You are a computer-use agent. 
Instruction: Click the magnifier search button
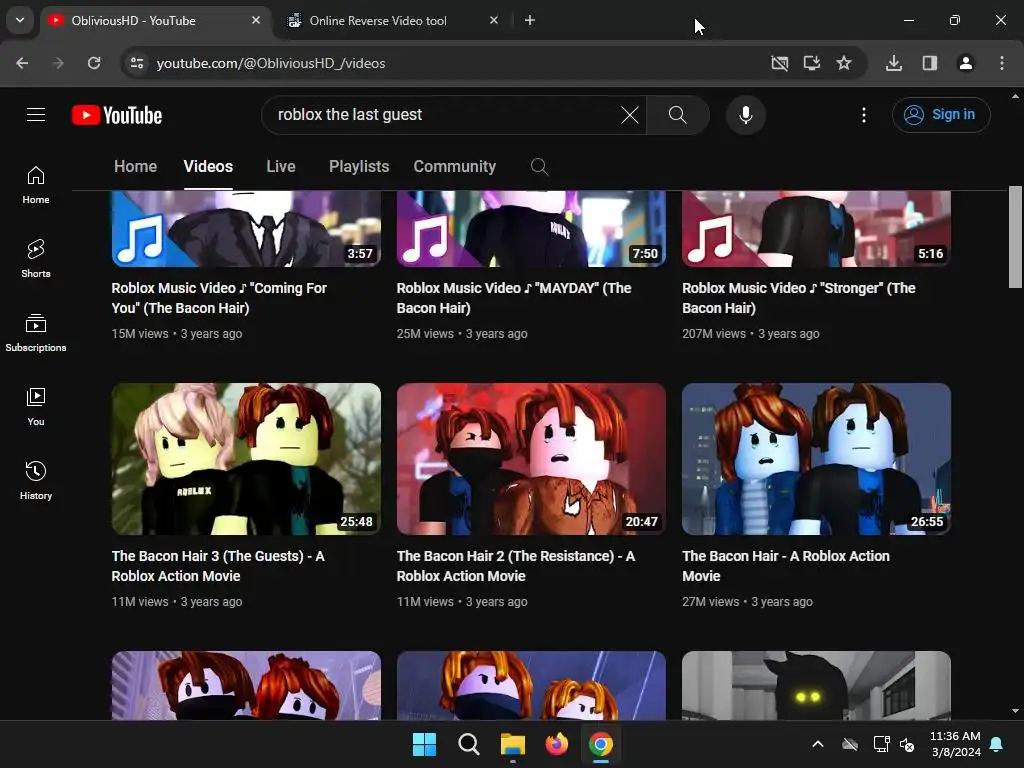click(x=678, y=115)
